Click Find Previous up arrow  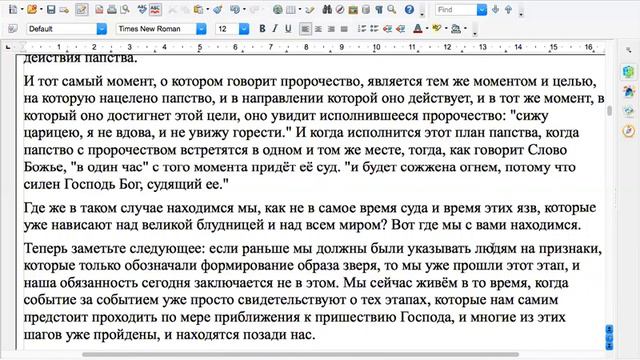coord(508,9)
